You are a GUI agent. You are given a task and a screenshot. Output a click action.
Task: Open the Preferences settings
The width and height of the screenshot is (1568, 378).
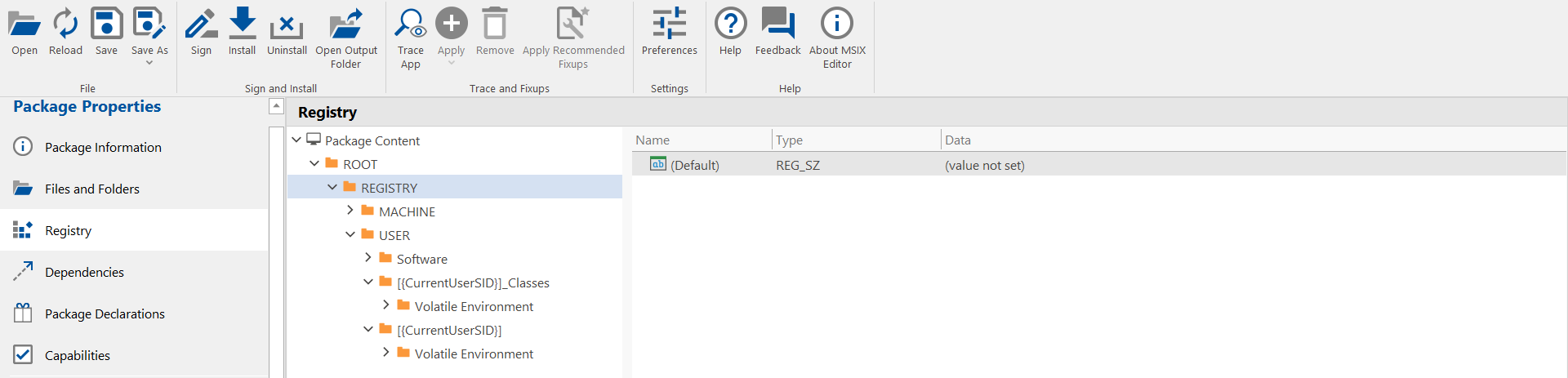coord(669,24)
